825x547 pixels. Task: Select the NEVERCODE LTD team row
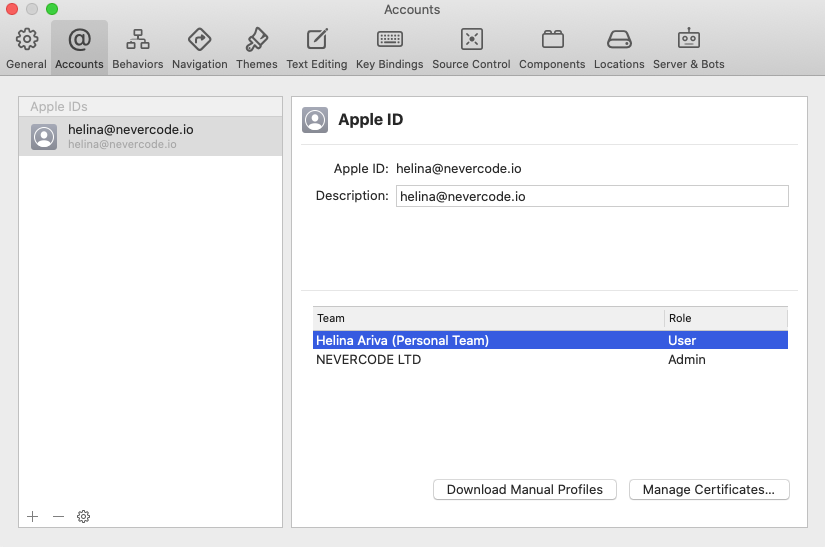pyautogui.click(x=550, y=360)
